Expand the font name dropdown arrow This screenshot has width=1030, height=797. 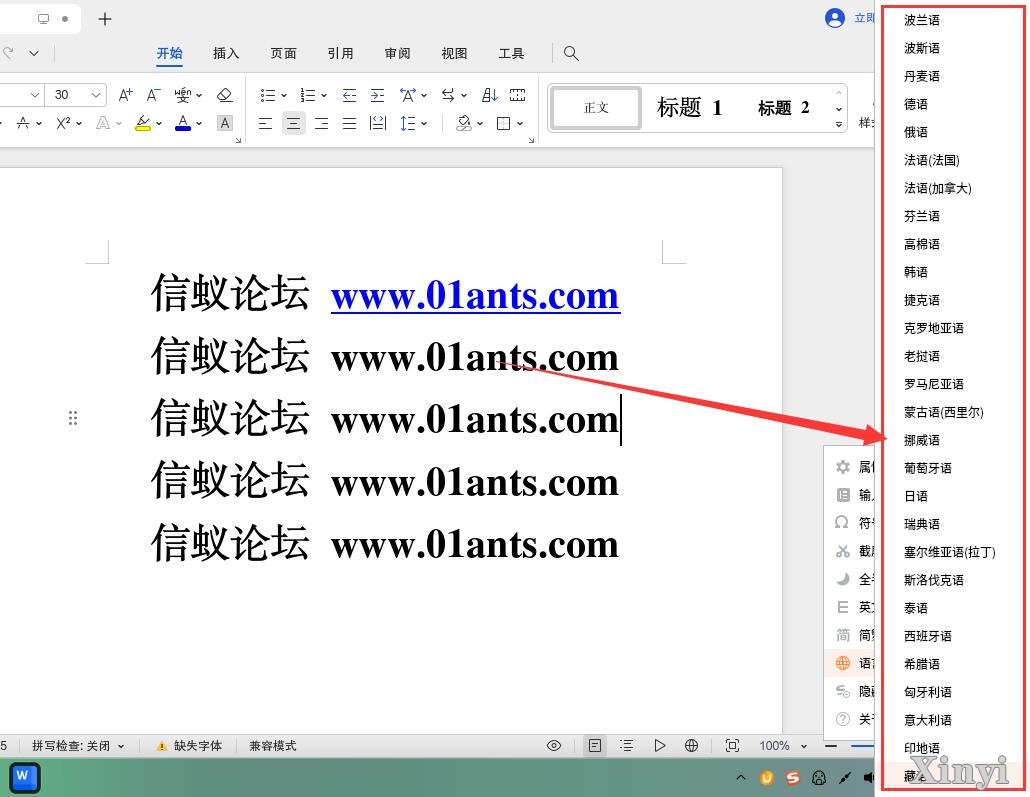point(35,95)
